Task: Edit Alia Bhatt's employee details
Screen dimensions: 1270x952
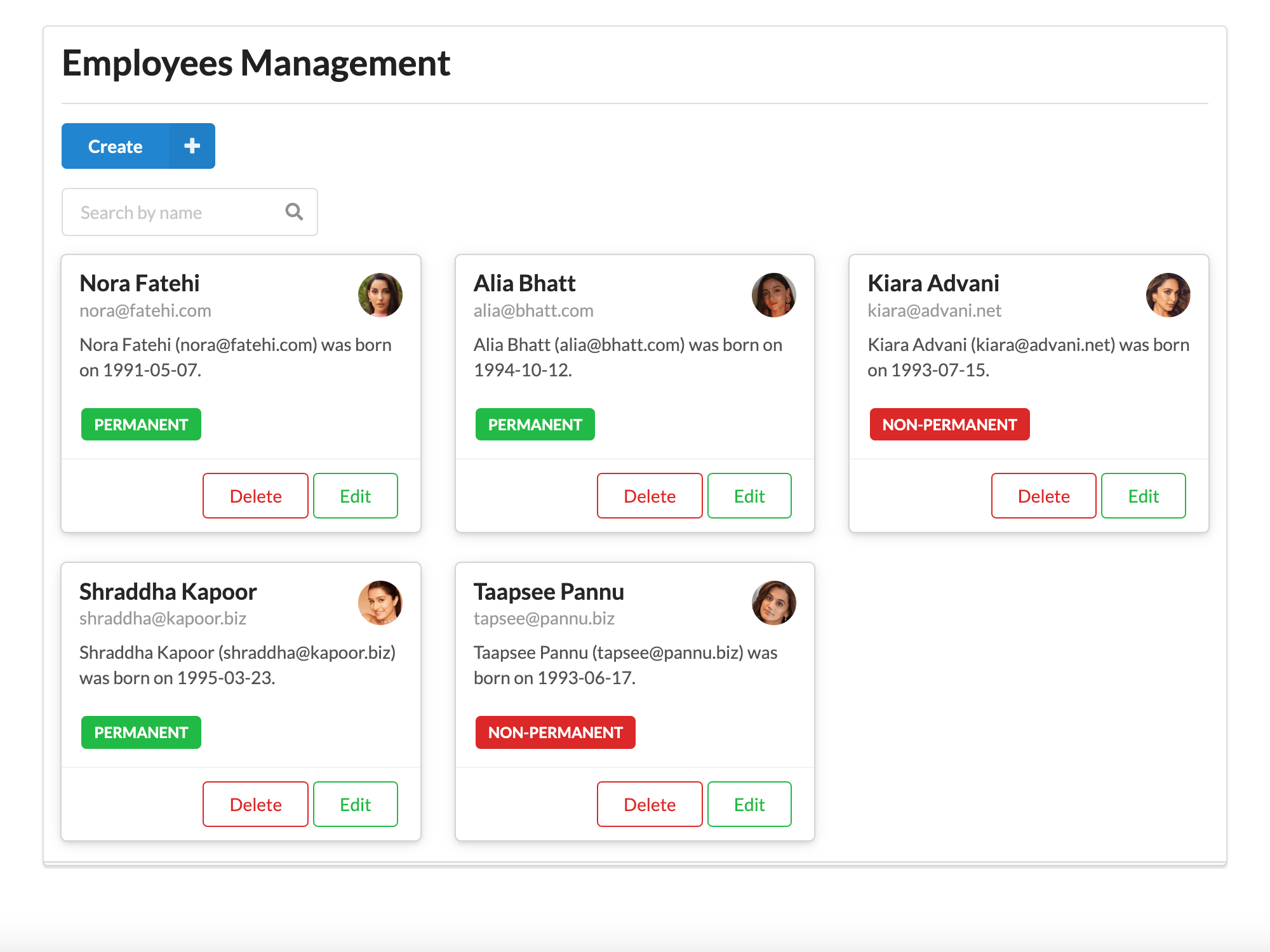Action: (749, 496)
